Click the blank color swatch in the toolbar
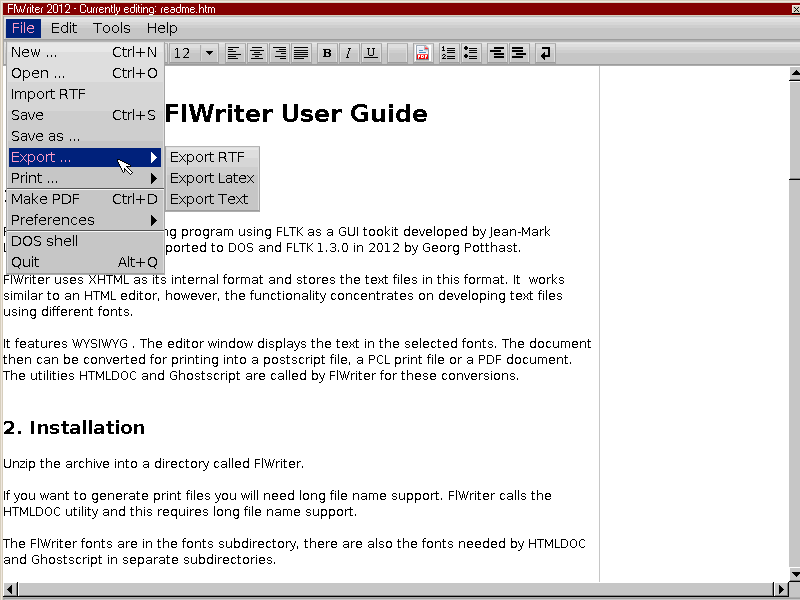The width and height of the screenshot is (800, 600). tap(397, 53)
